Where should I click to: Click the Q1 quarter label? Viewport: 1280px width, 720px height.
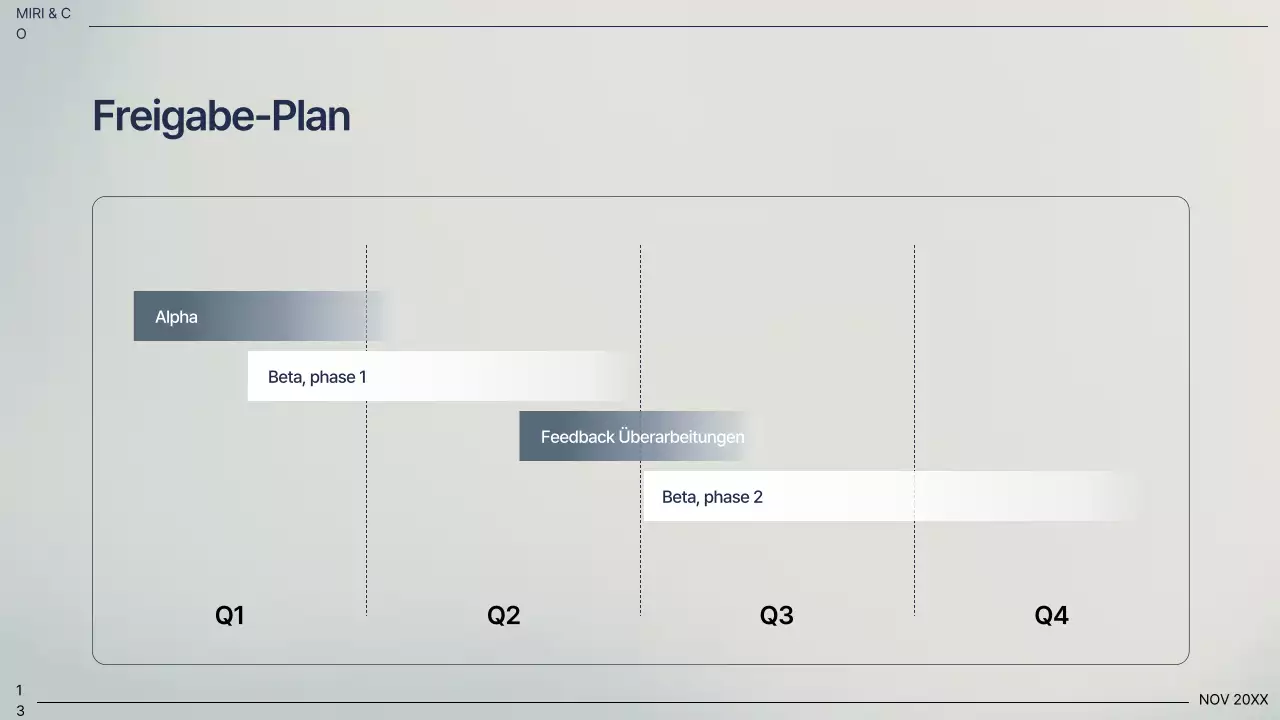[229, 615]
